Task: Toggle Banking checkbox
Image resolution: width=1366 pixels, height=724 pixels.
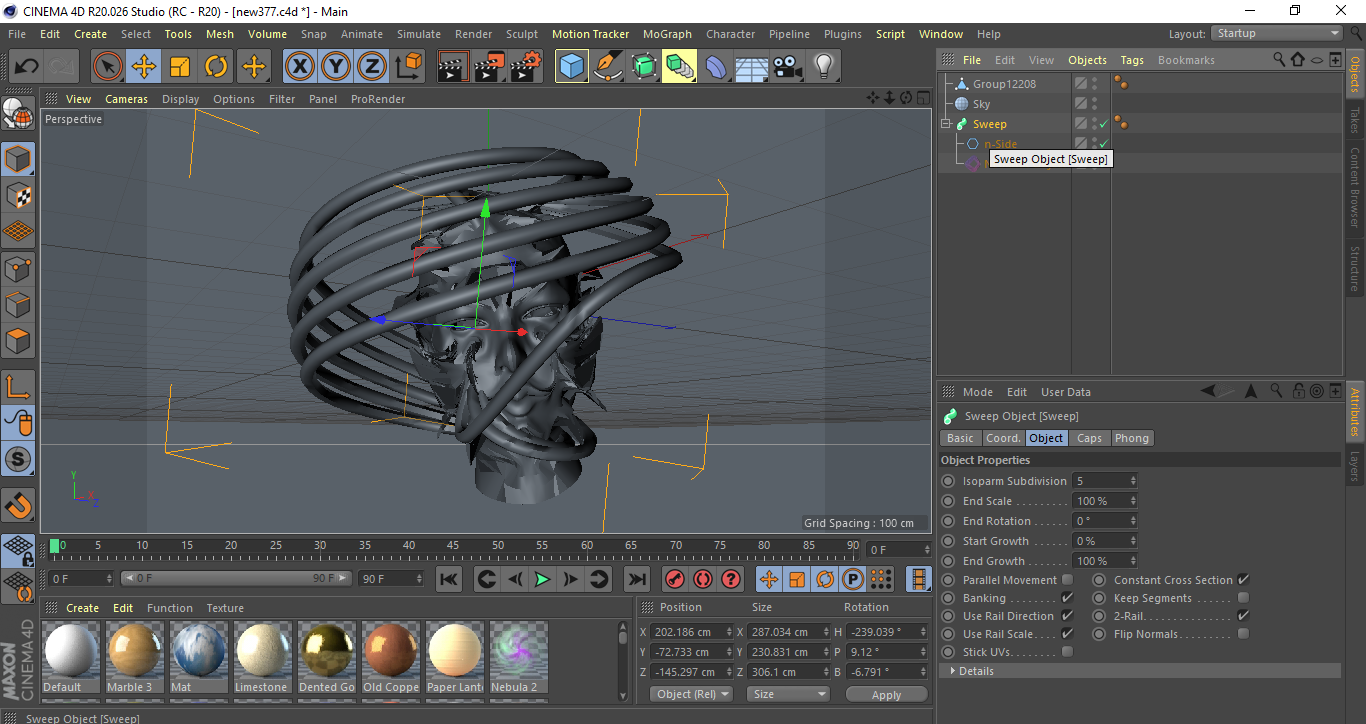Action: 1067,598
